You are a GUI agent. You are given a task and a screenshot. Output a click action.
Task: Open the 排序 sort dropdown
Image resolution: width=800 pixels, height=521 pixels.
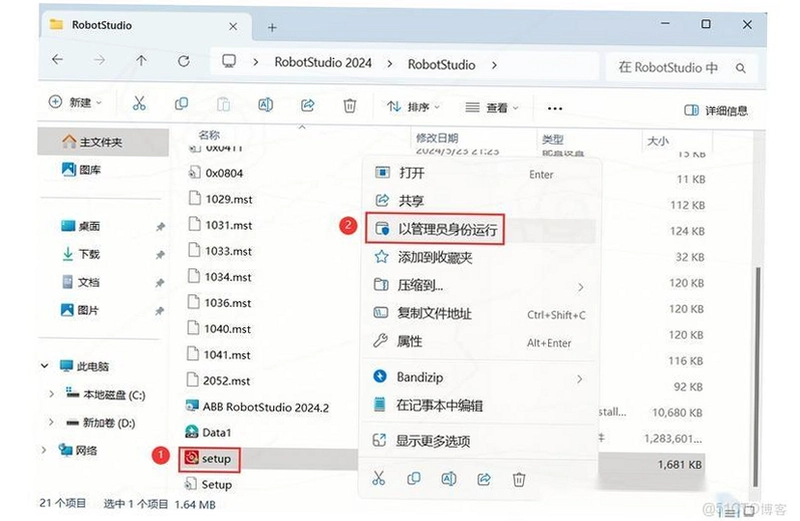point(413,107)
